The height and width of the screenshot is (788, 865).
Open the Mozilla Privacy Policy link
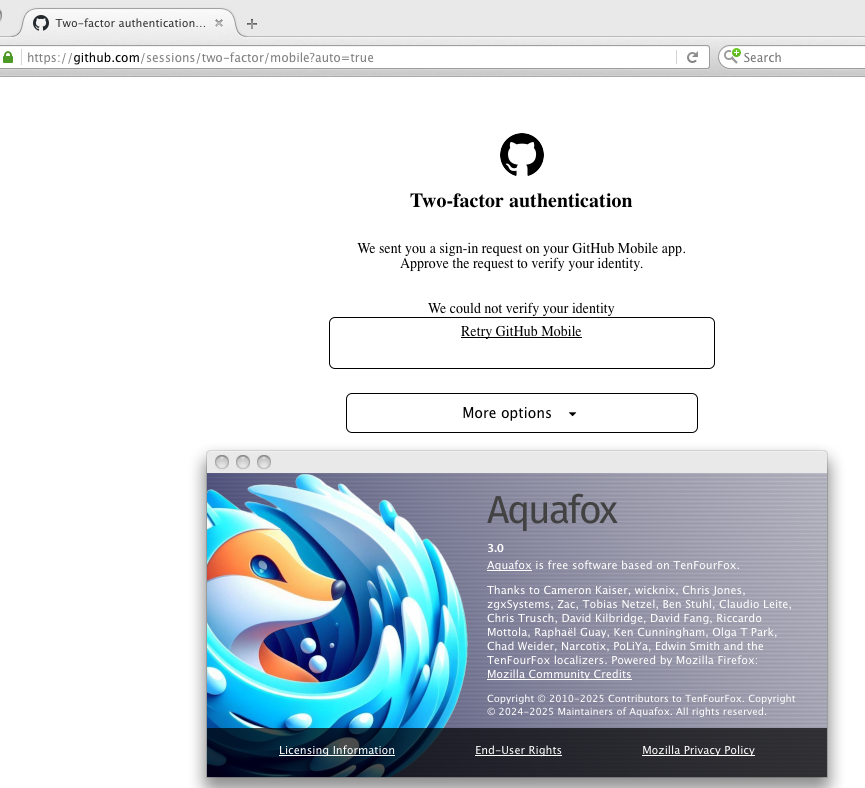pos(698,750)
